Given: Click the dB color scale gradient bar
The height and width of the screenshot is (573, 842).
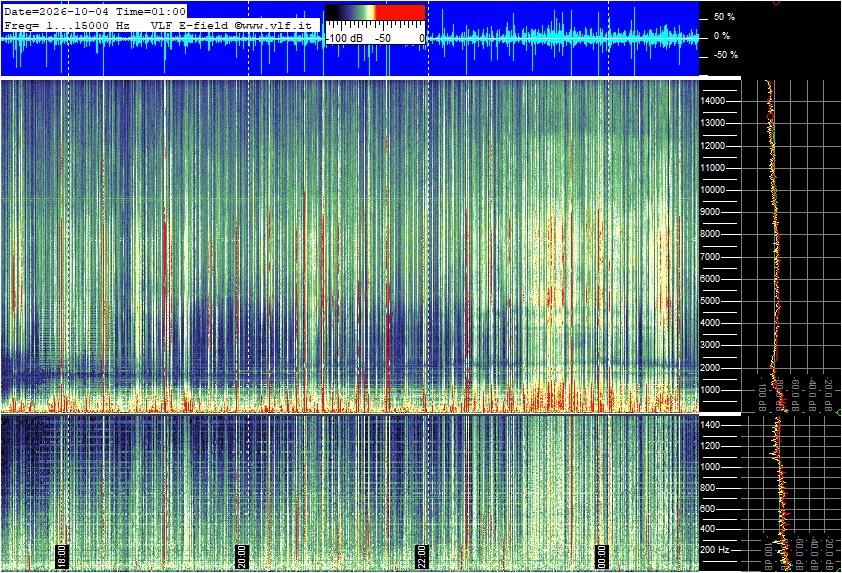Looking at the screenshot, I should coord(375,12).
